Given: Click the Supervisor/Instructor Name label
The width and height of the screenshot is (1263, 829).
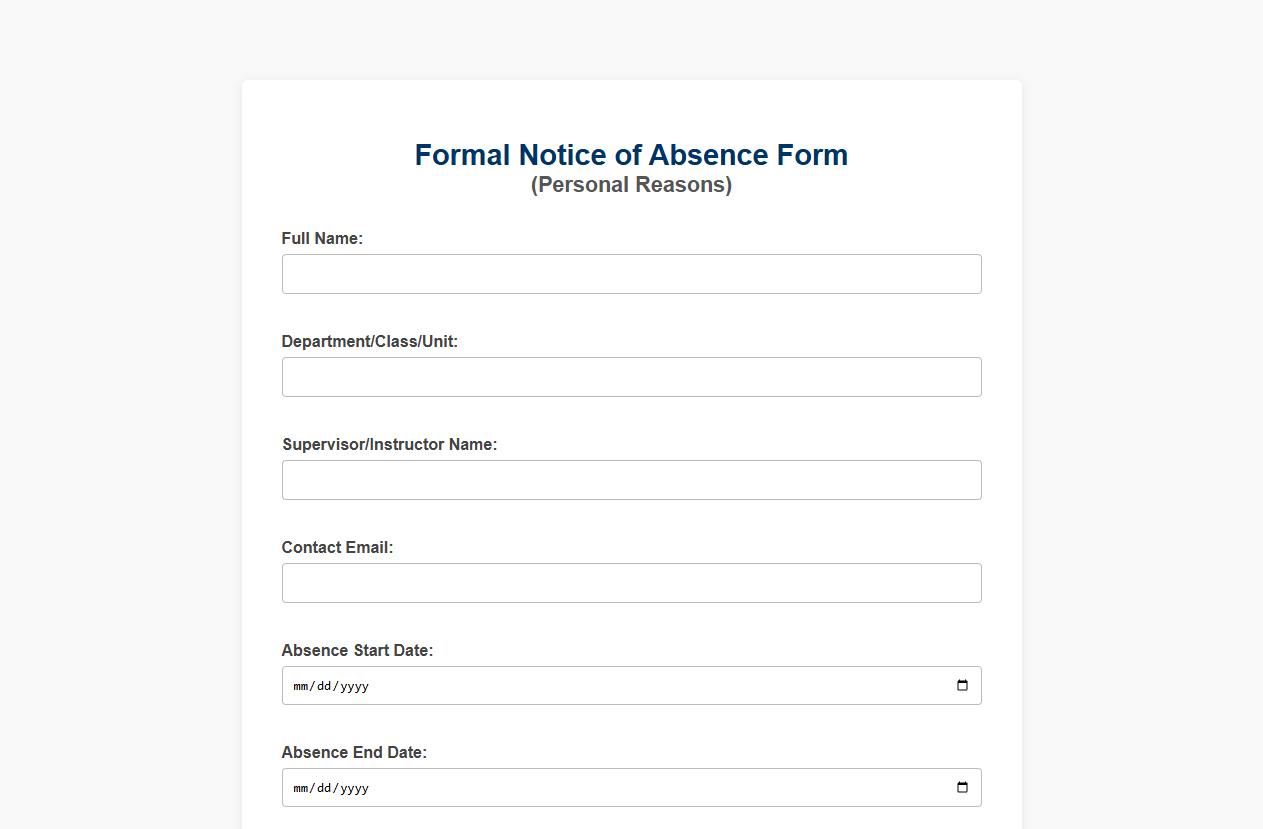Looking at the screenshot, I should (x=389, y=444).
